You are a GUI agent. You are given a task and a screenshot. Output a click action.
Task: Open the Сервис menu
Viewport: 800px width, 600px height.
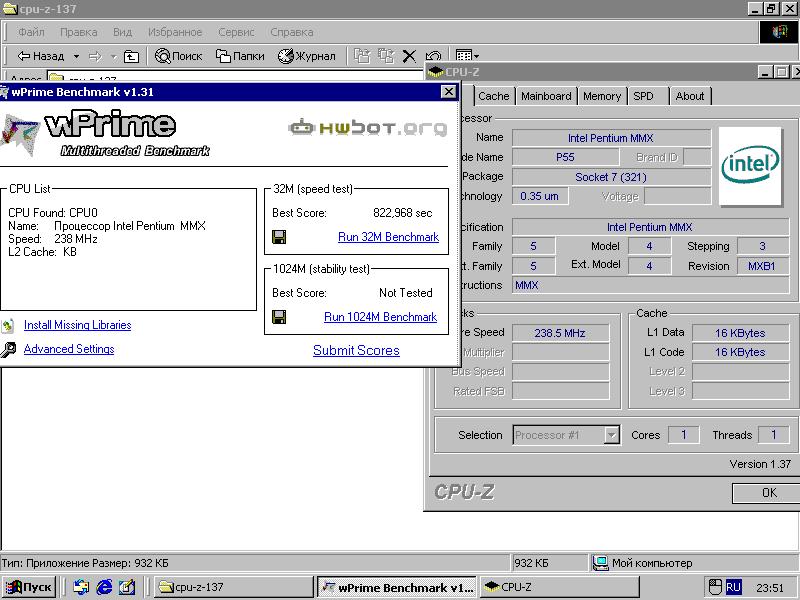236,32
